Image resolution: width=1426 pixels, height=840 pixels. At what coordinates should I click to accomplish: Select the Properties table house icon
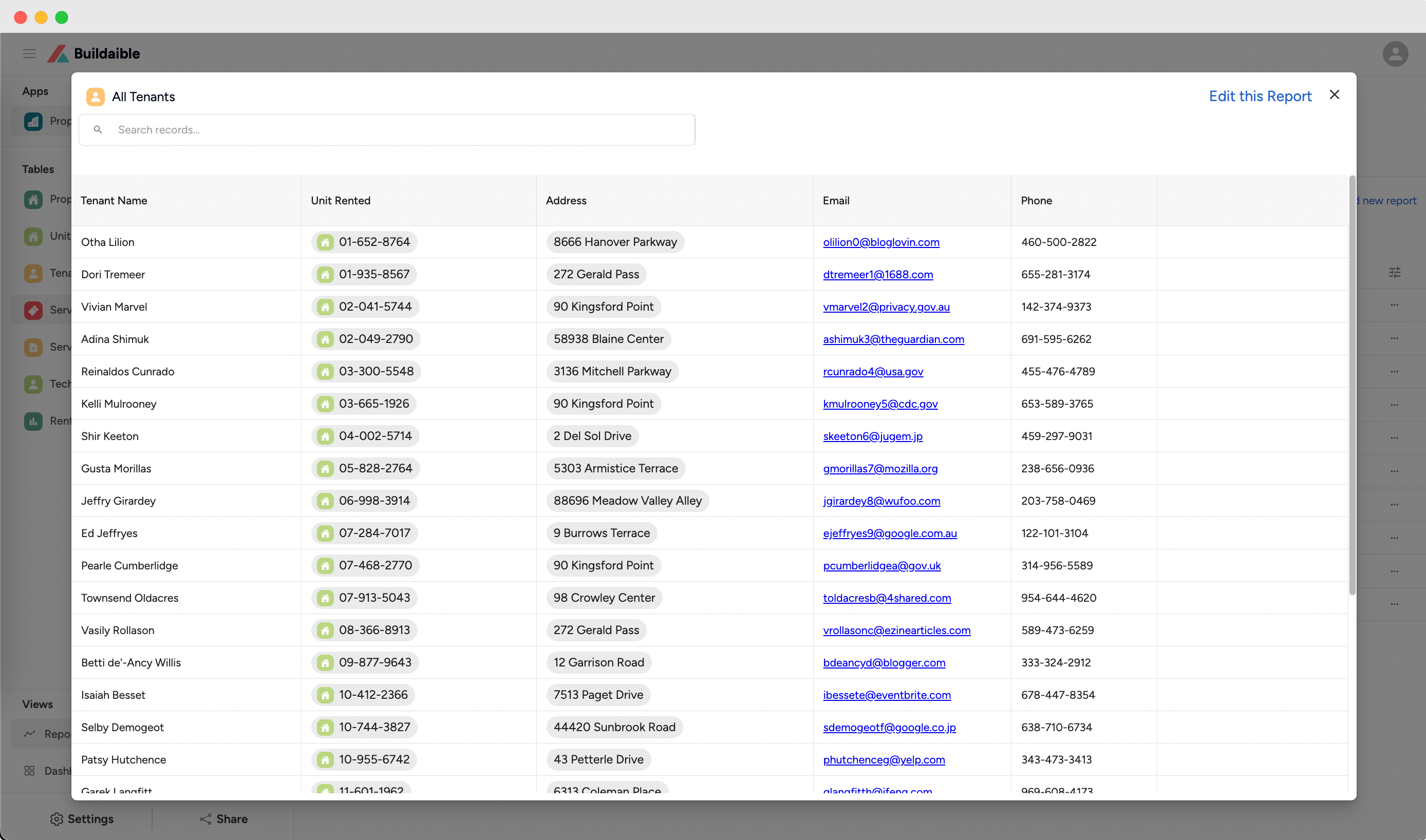(33, 199)
